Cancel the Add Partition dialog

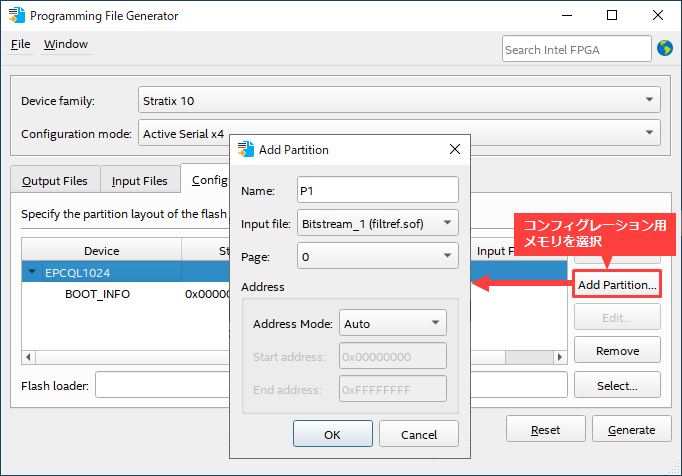tap(418, 434)
